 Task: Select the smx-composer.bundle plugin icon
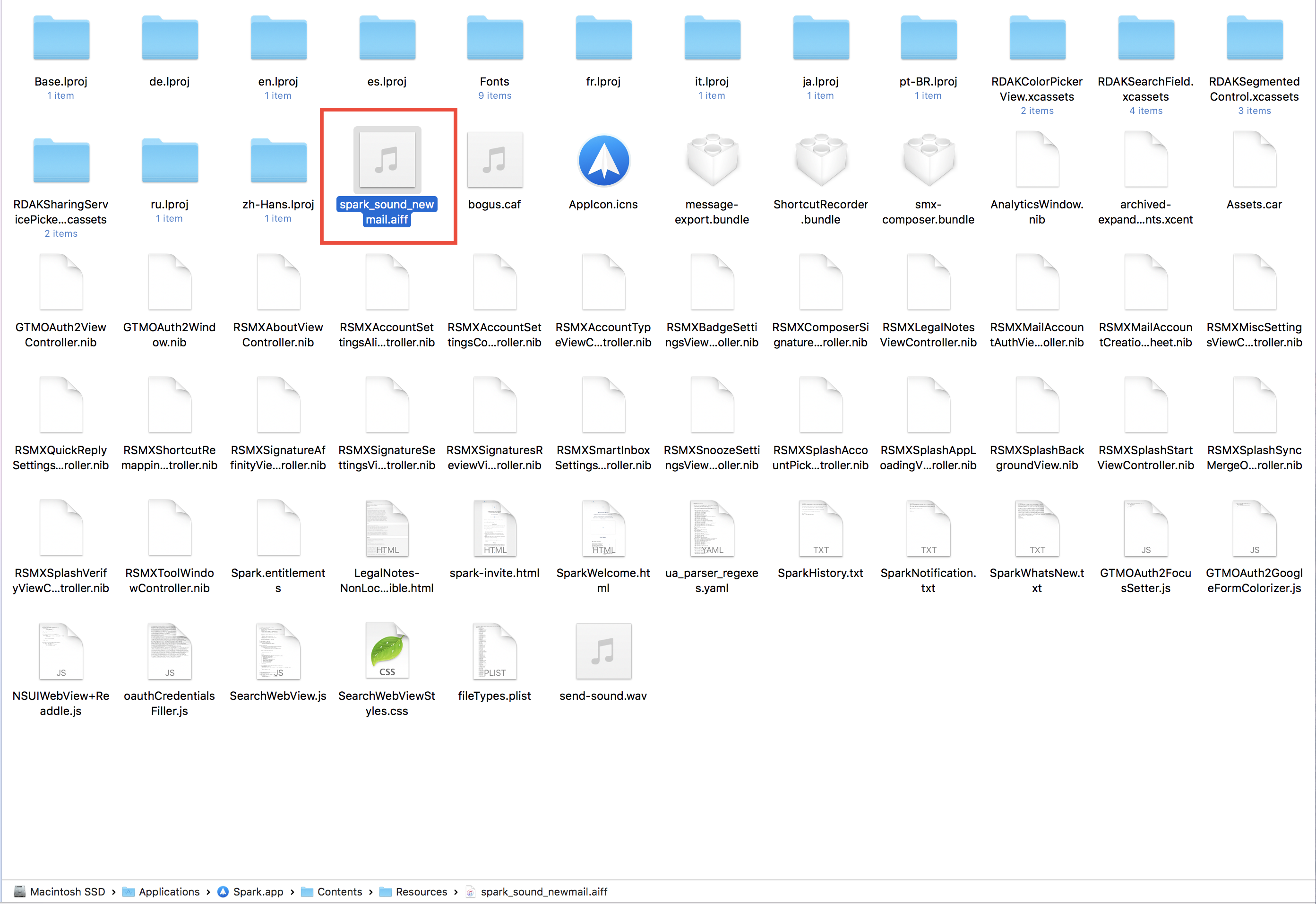tap(928, 161)
